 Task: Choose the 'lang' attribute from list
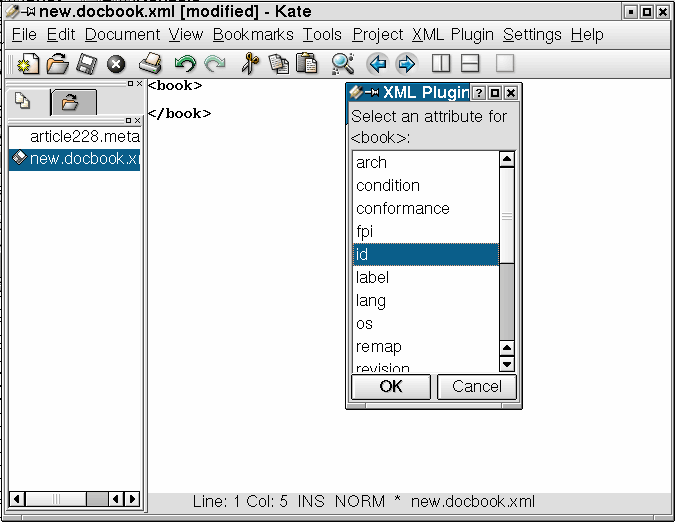point(371,300)
